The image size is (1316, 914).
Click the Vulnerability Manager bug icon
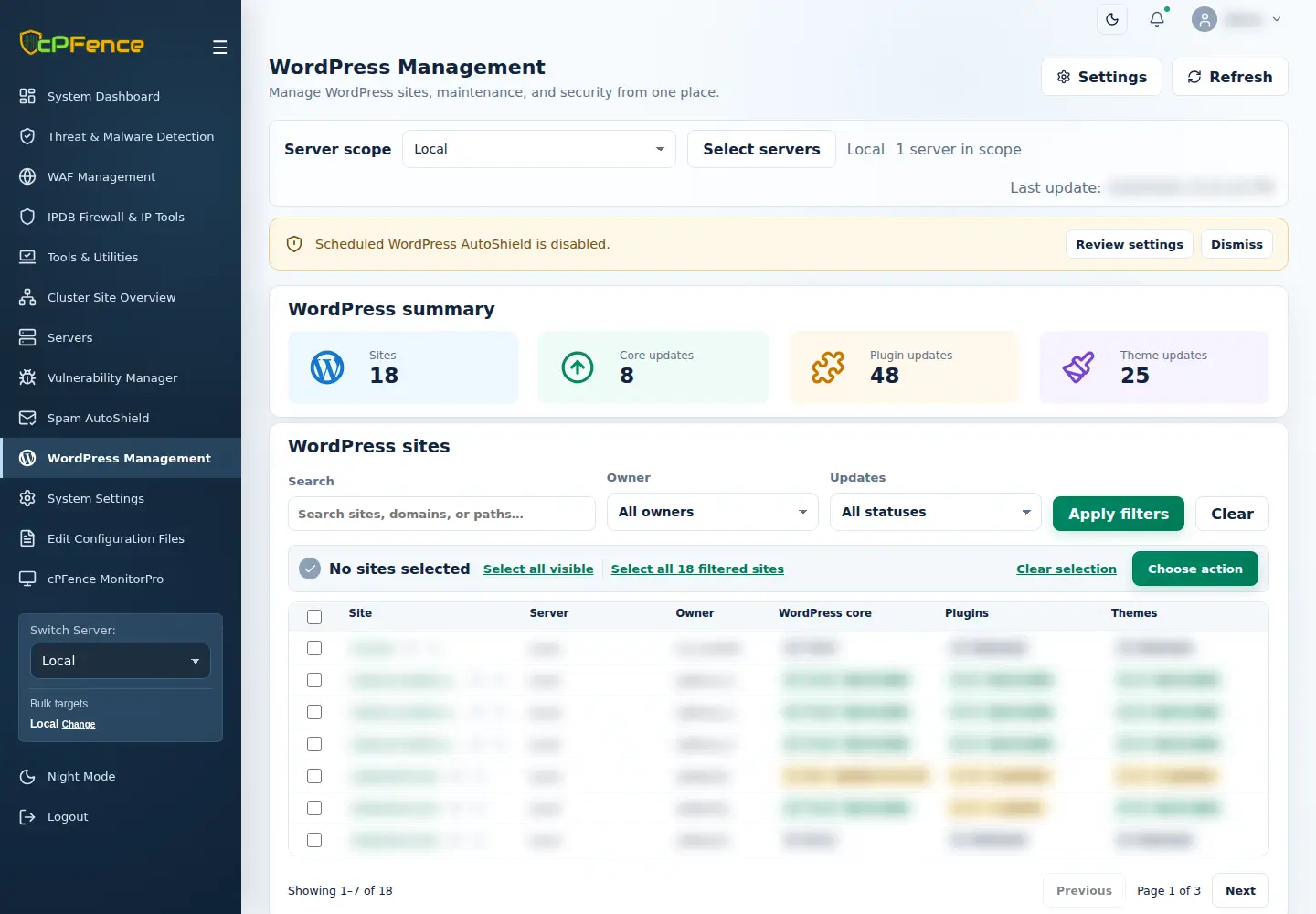tap(27, 377)
